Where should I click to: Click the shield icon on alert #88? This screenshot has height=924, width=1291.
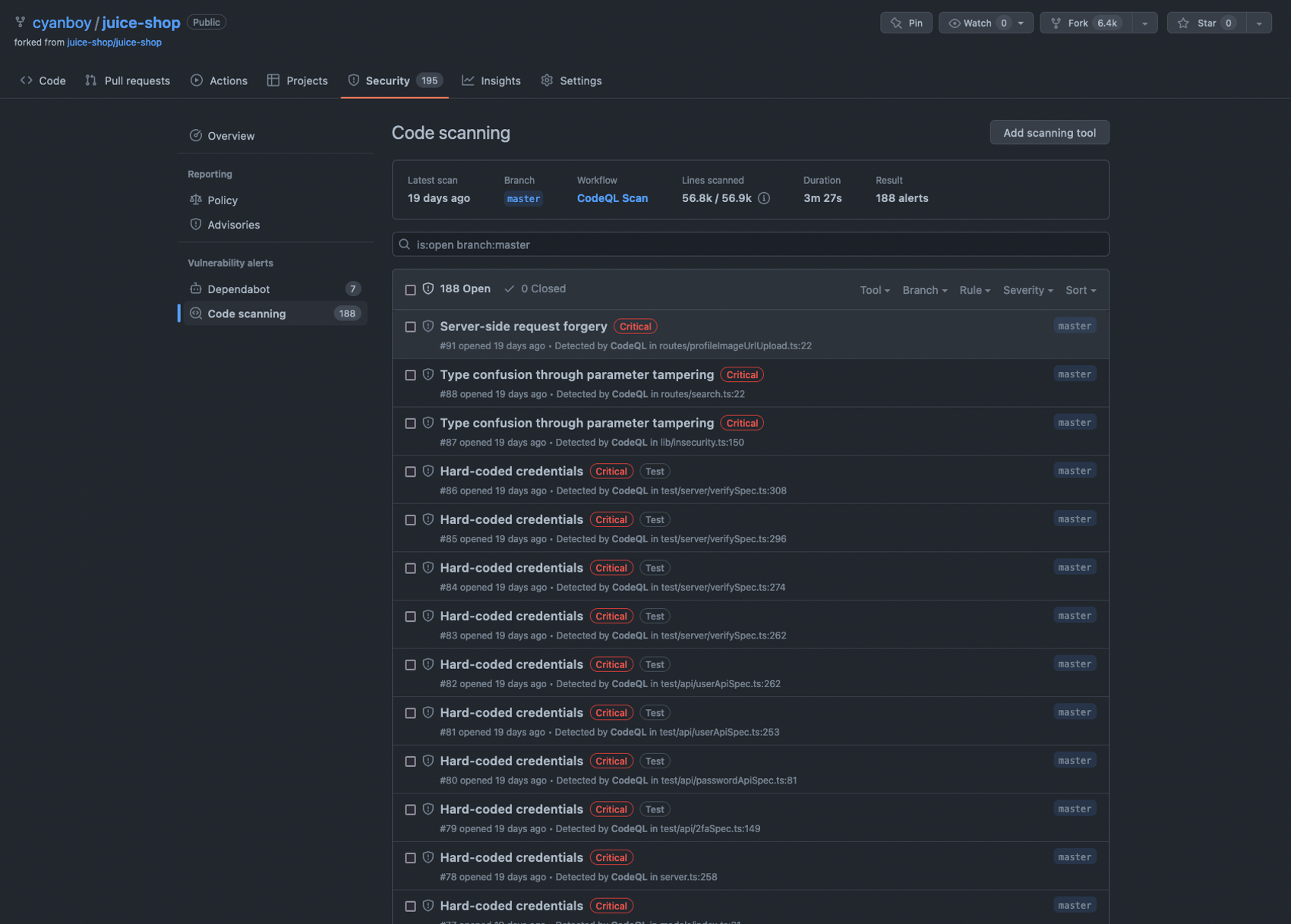(428, 374)
